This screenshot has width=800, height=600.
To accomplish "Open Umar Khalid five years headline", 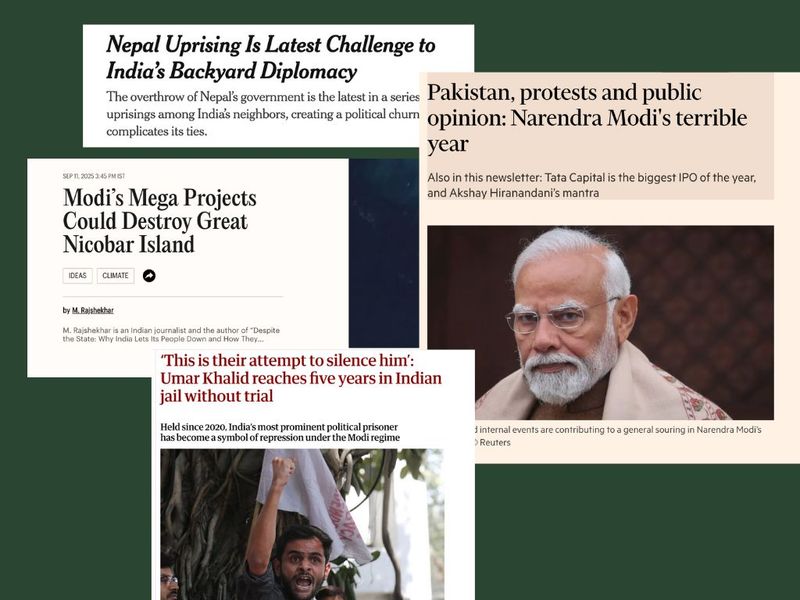I will [x=301, y=378].
